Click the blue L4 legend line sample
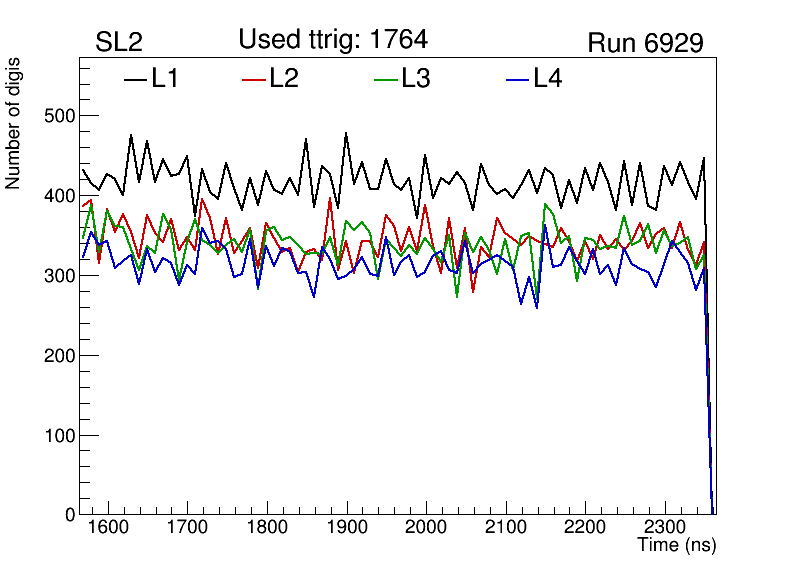This screenshot has height=572, width=796. (x=516, y=79)
